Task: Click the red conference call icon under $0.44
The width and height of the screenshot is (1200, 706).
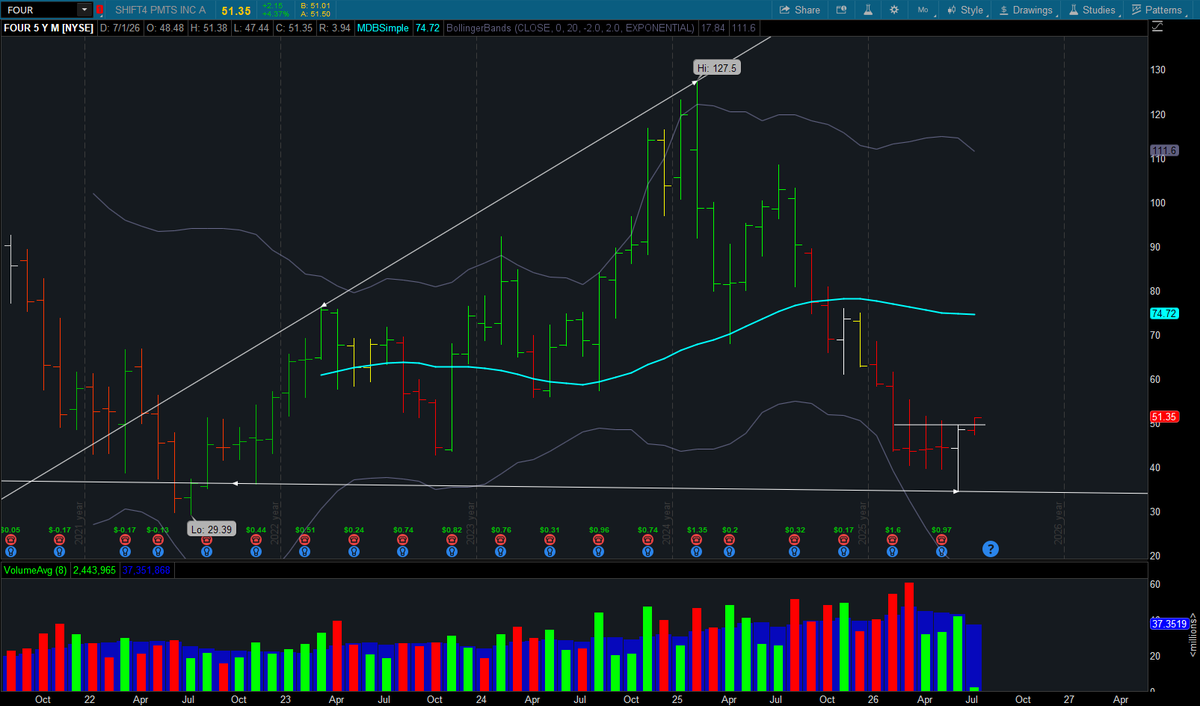Action: pyautogui.click(x=256, y=539)
